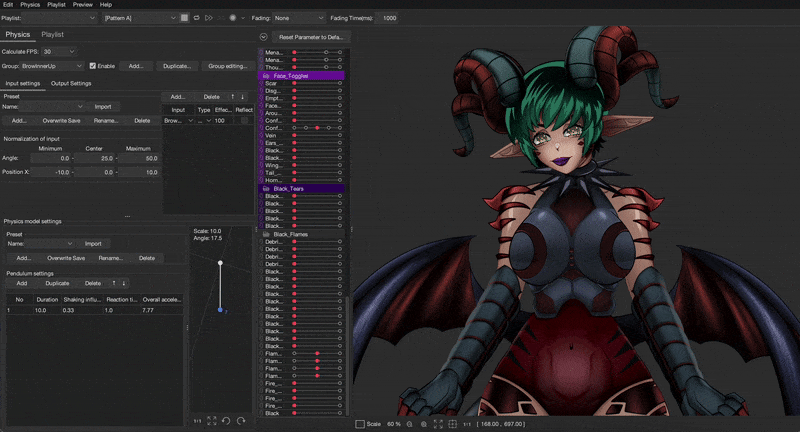Open the input settings preset Name dropdown
Image resolution: width=800 pixels, height=432 pixels.
coord(52,107)
